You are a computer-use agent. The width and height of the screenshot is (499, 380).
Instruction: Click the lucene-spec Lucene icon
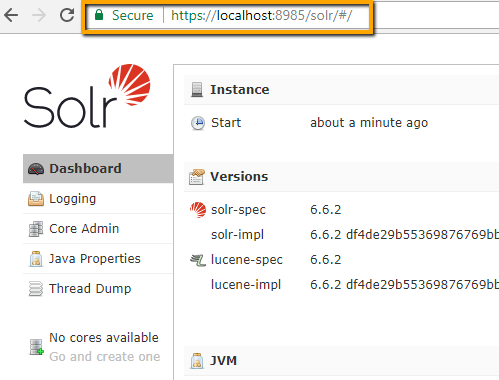pyautogui.click(x=198, y=260)
